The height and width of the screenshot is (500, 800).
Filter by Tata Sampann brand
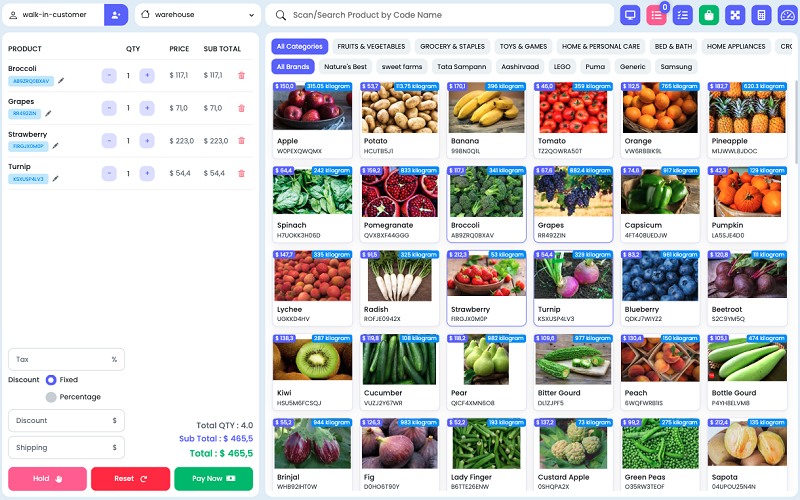(x=461, y=67)
